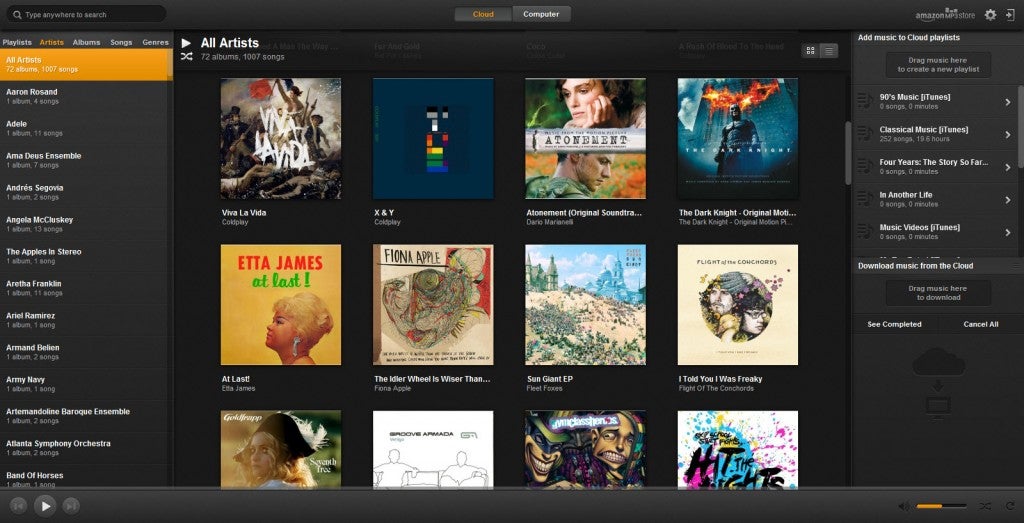Screen dimensions: 1024x523
Task: Open the Viva La Vida album cover
Action: [281, 138]
